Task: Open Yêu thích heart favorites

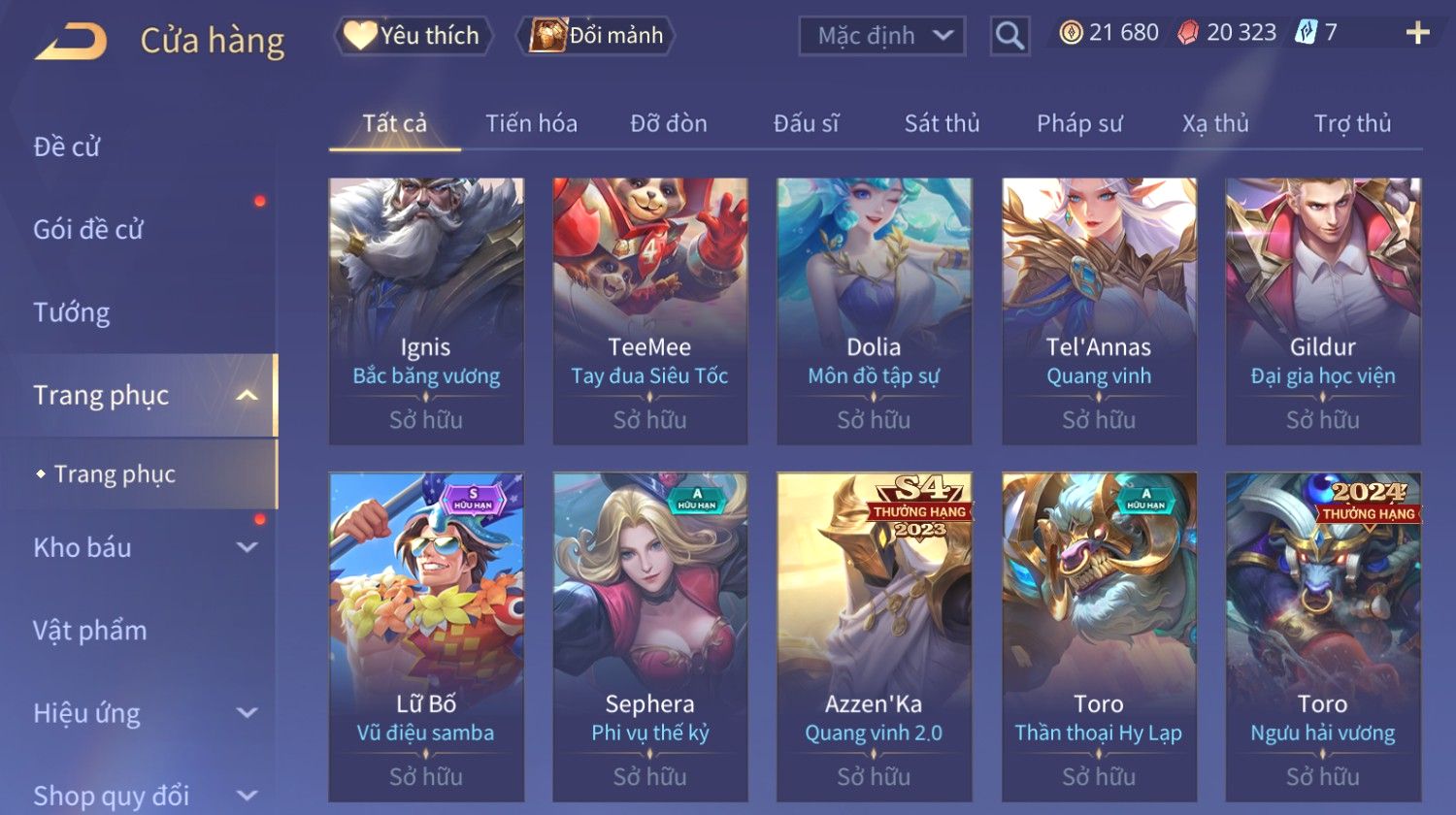Action: 413,36
